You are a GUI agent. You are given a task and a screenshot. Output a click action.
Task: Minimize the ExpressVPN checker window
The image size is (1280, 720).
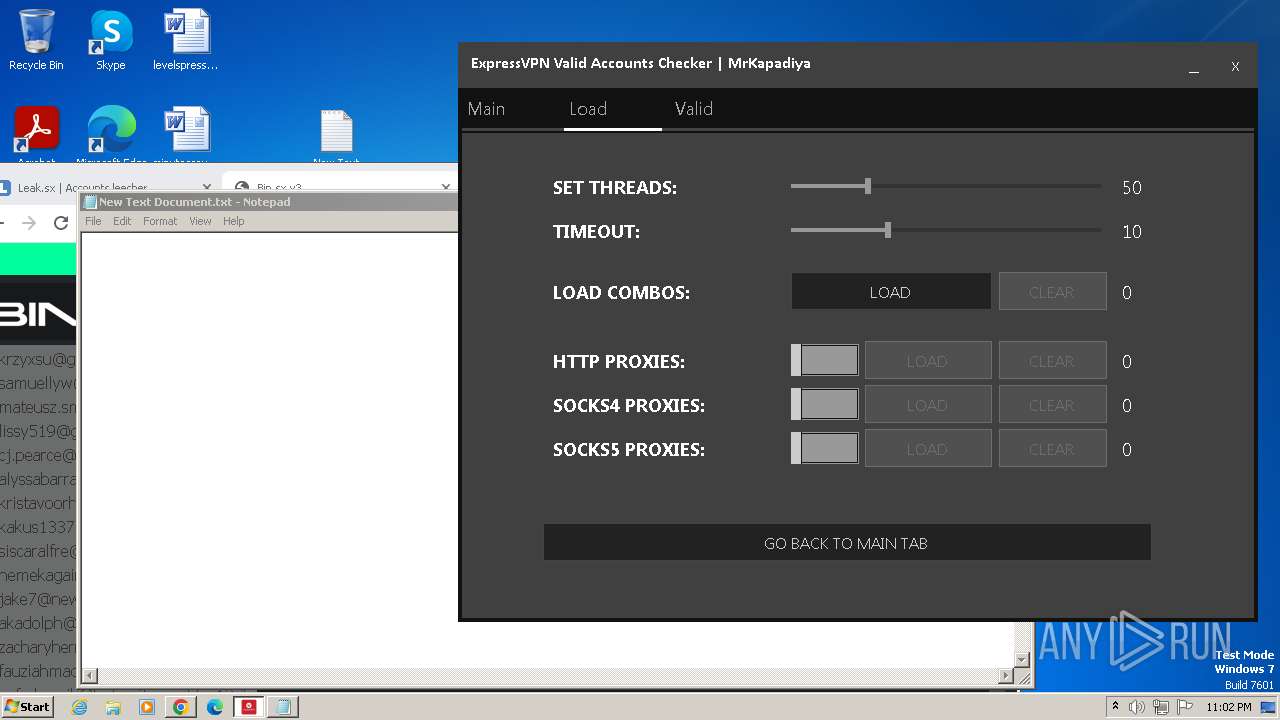tap(1194, 67)
